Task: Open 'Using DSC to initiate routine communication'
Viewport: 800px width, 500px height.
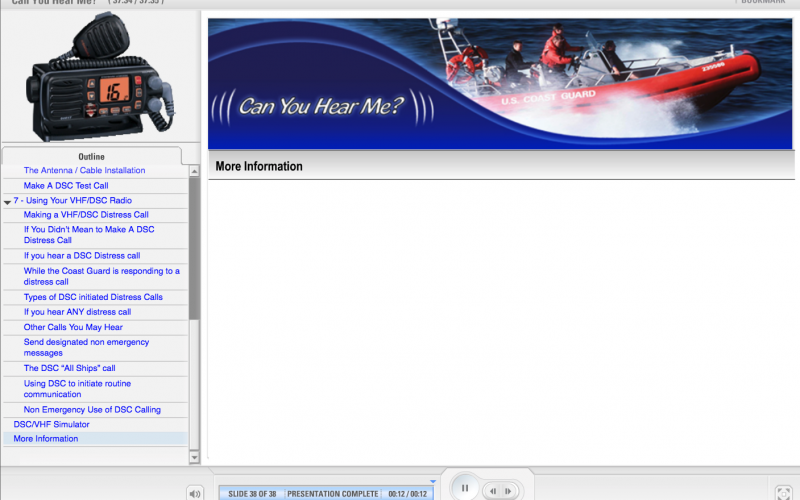Action: 77,389
